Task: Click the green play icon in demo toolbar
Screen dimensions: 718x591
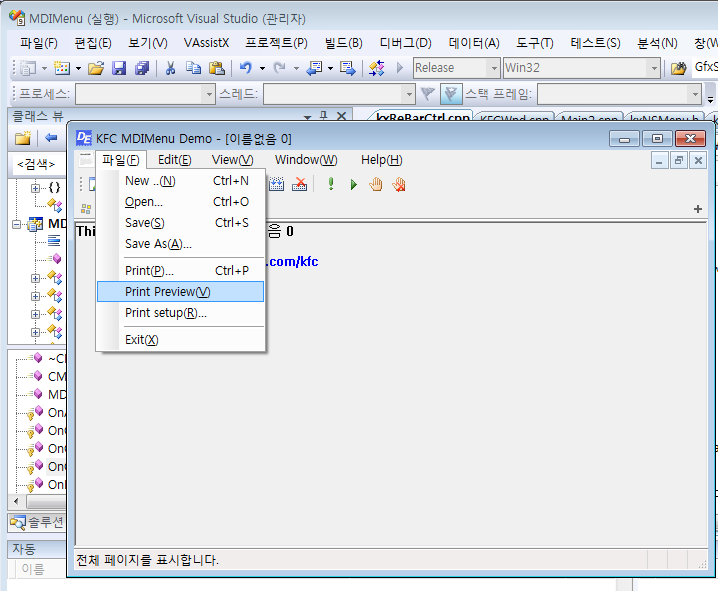Action: [354, 184]
